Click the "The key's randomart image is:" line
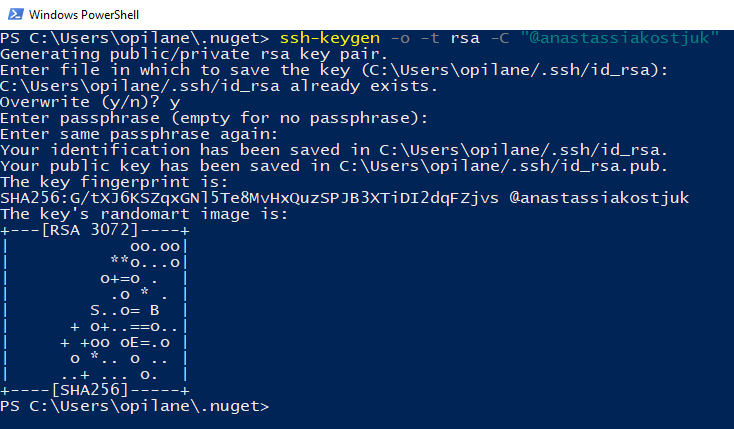The height and width of the screenshot is (429, 734). click(x=144, y=214)
